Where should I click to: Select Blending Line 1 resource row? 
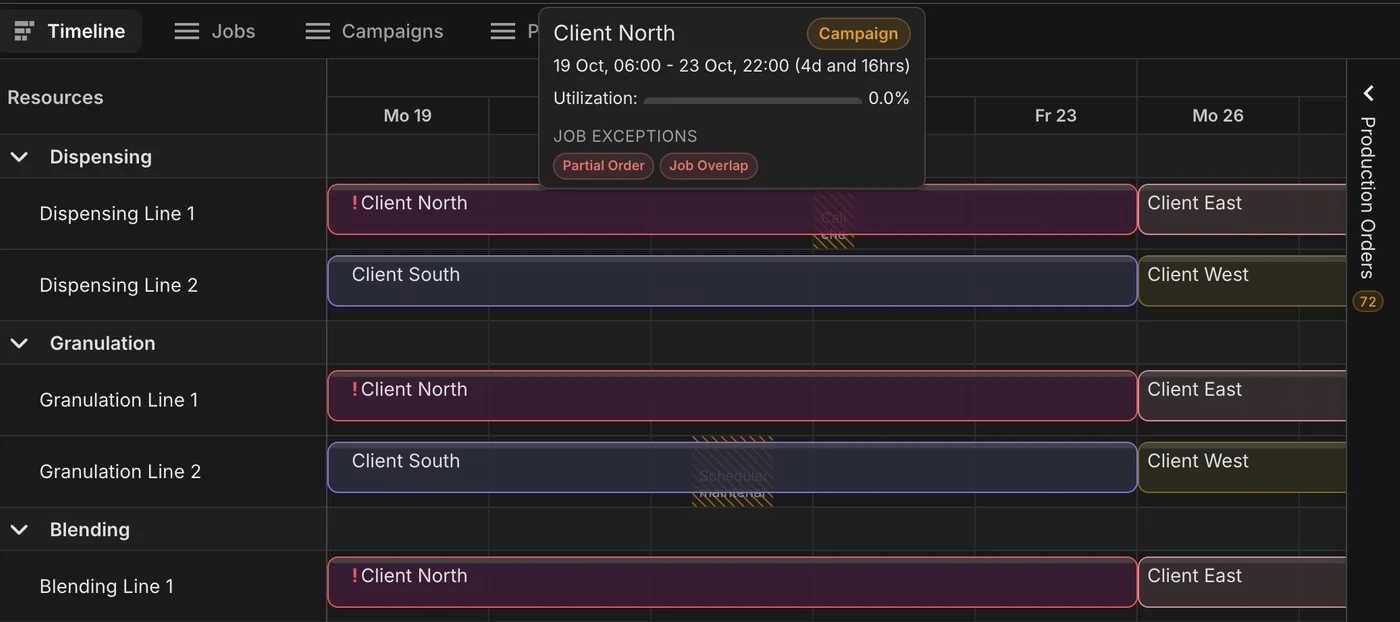pyautogui.click(x=163, y=586)
